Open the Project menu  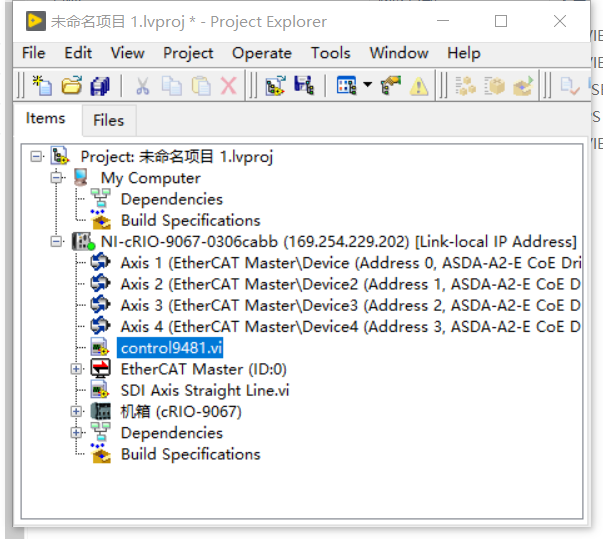[x=188, y=53]
